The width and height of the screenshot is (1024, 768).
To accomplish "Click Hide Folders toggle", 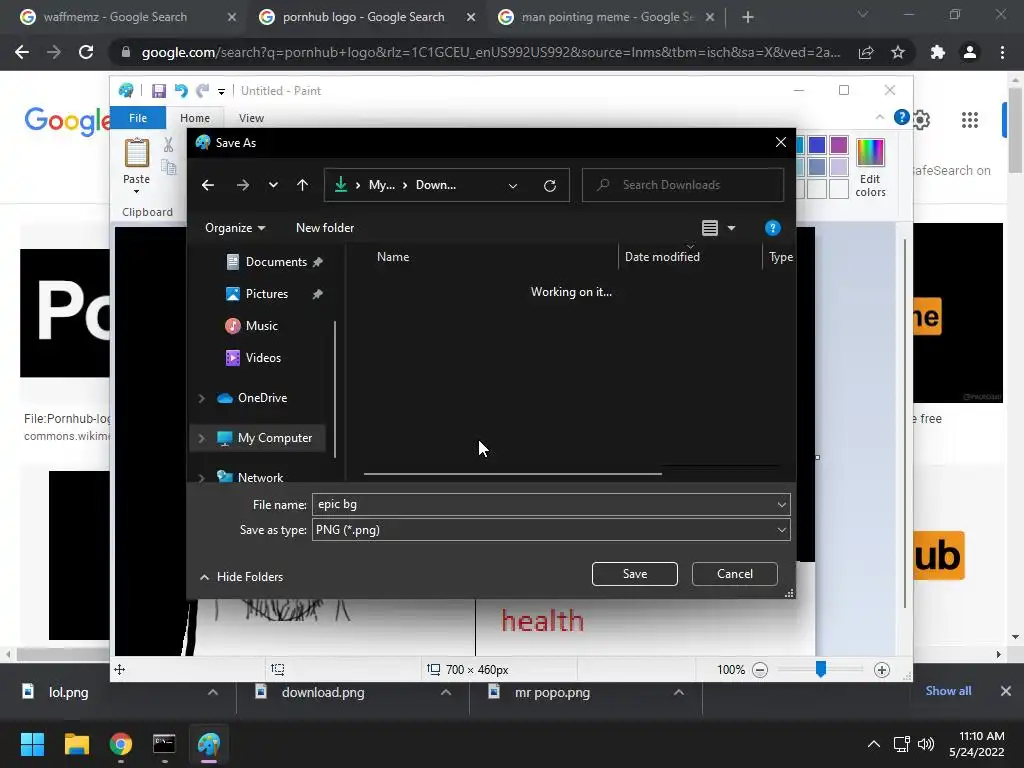I will click(x=242, y=577).
